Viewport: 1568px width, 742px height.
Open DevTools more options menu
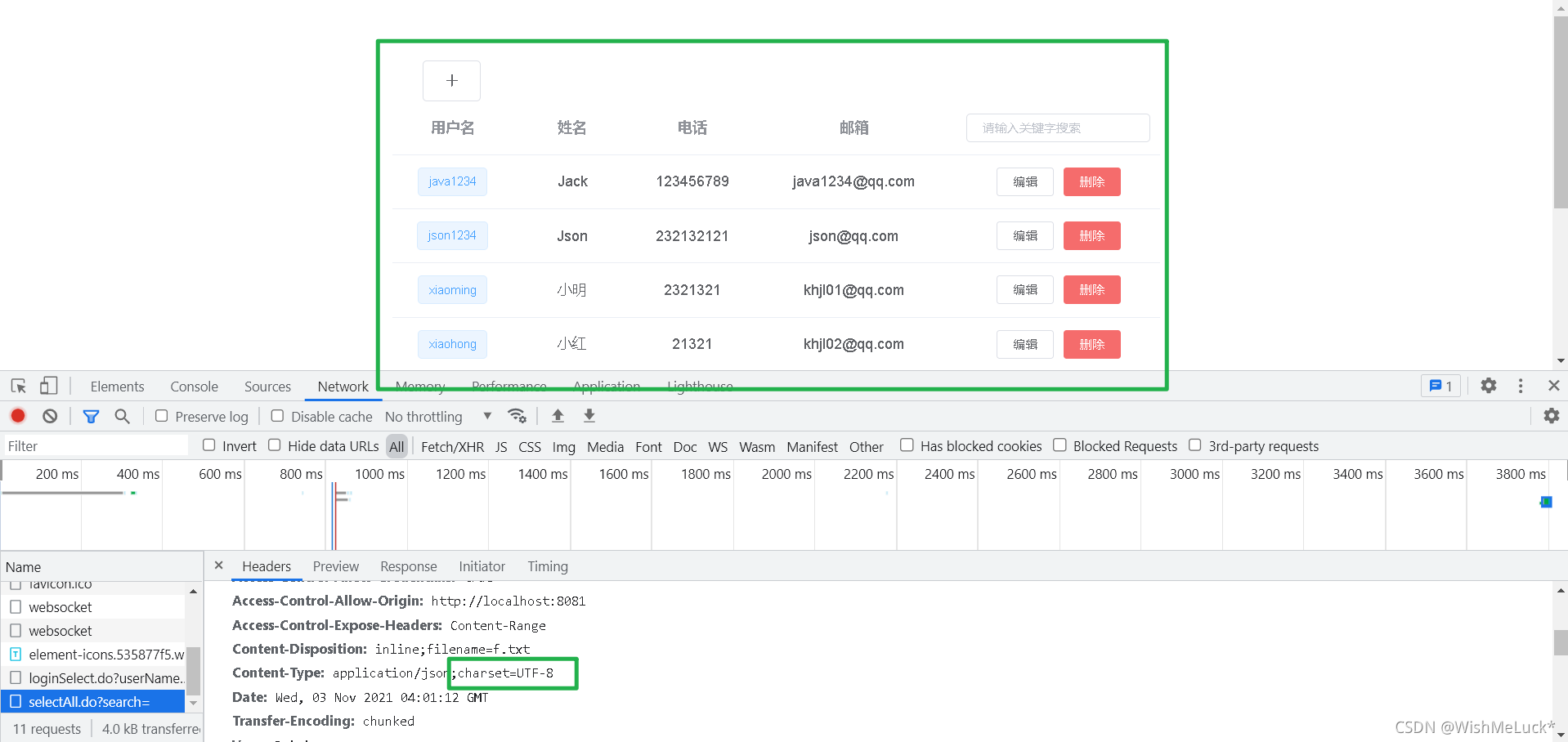pos(1521,386)
